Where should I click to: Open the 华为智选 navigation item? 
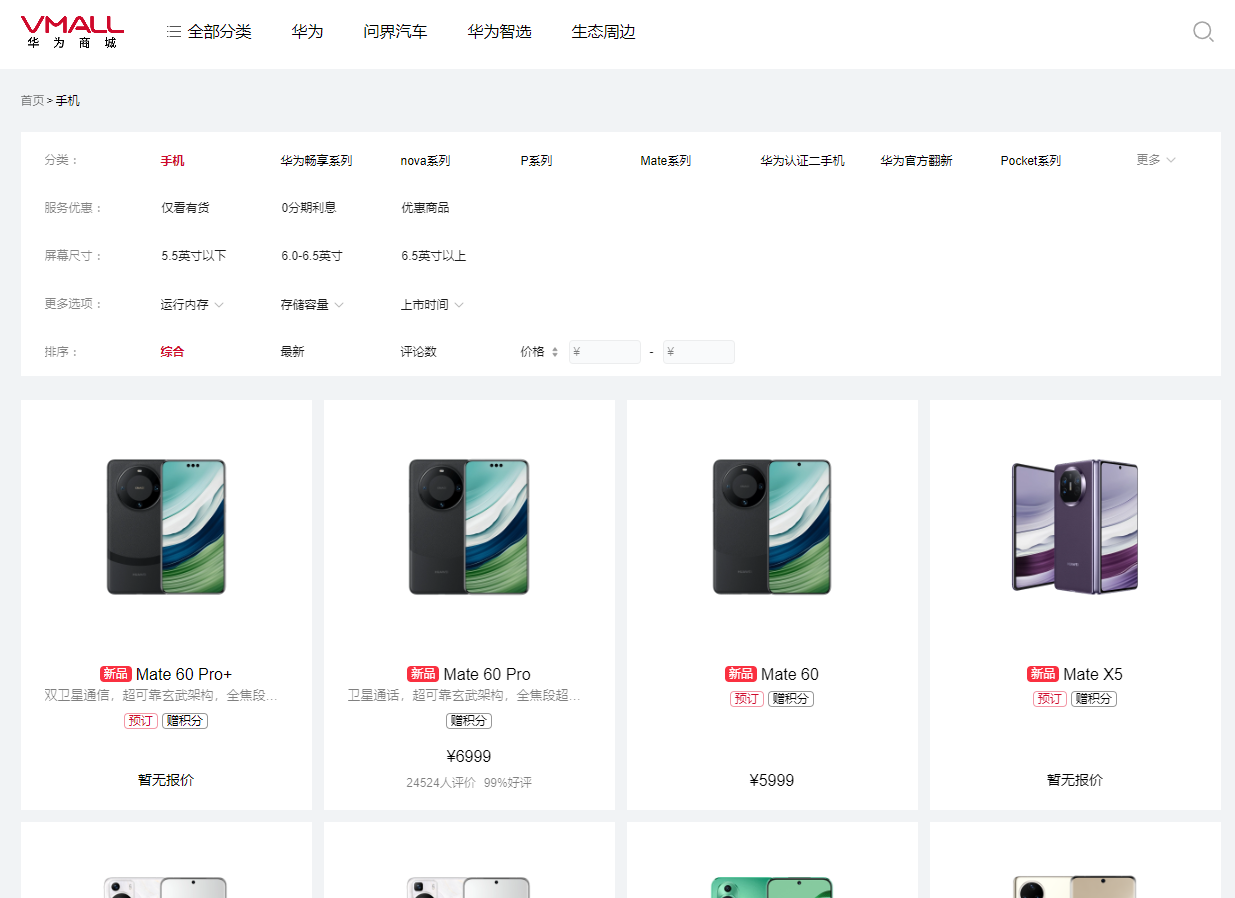pyautogui.click(x=499, y=32)
